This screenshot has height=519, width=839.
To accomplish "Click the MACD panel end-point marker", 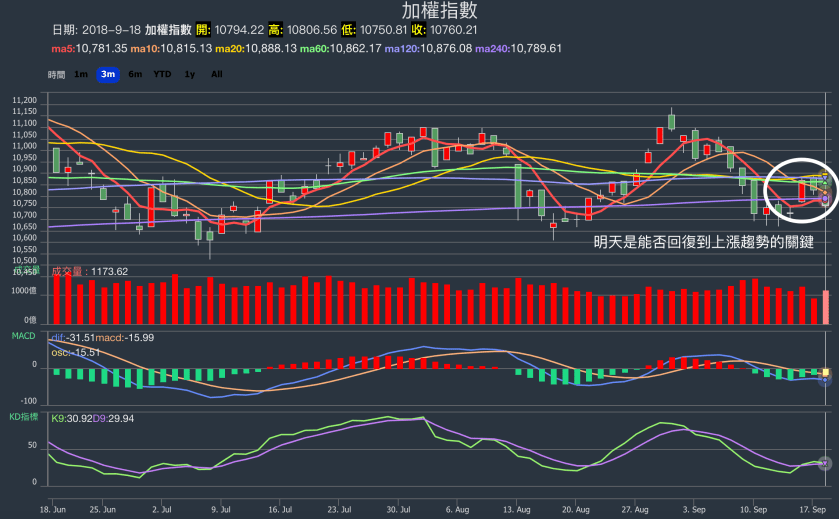I will (825, 378).
